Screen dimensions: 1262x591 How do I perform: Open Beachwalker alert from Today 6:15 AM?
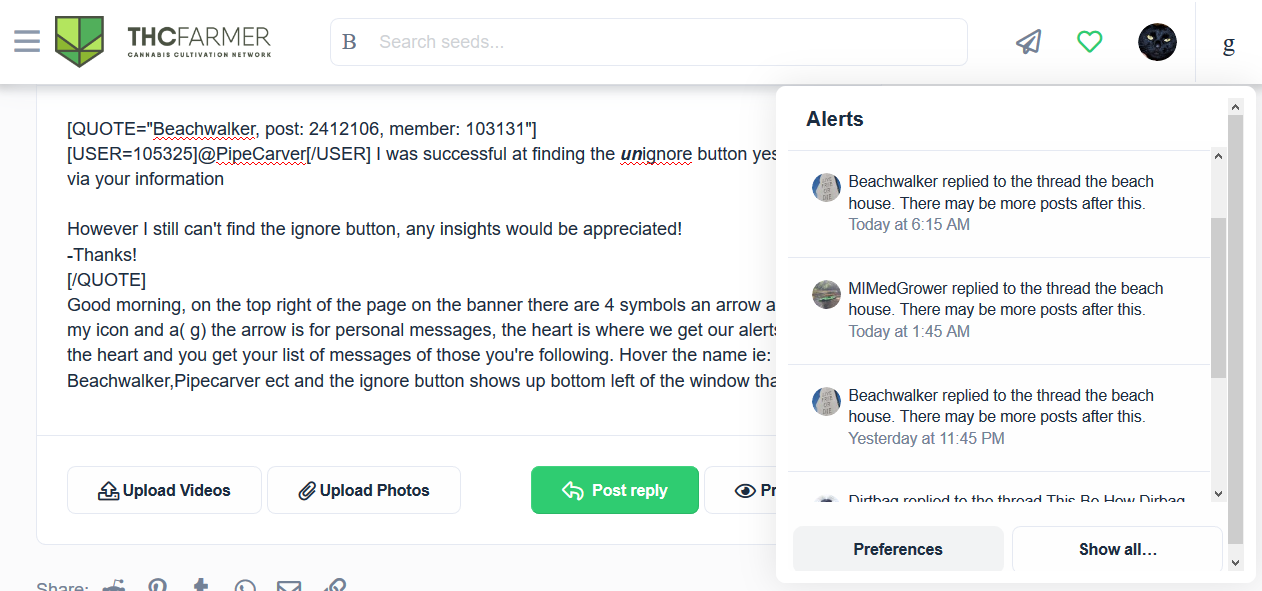pyautogui.click(x=999, y=203)
